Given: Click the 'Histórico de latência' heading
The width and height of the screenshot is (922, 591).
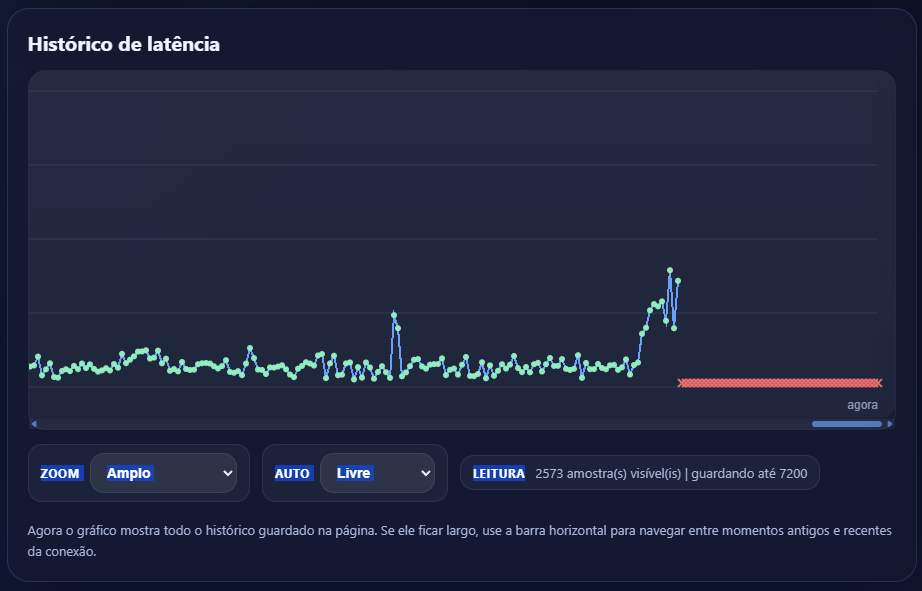Looking at the screenshot, I should 124,44.
